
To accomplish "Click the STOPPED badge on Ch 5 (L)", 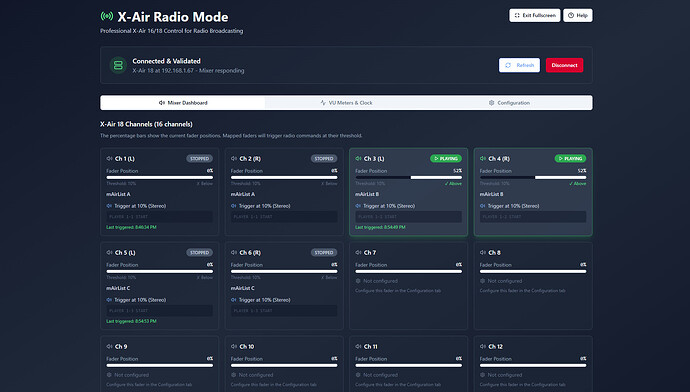I will click(199, 253).
